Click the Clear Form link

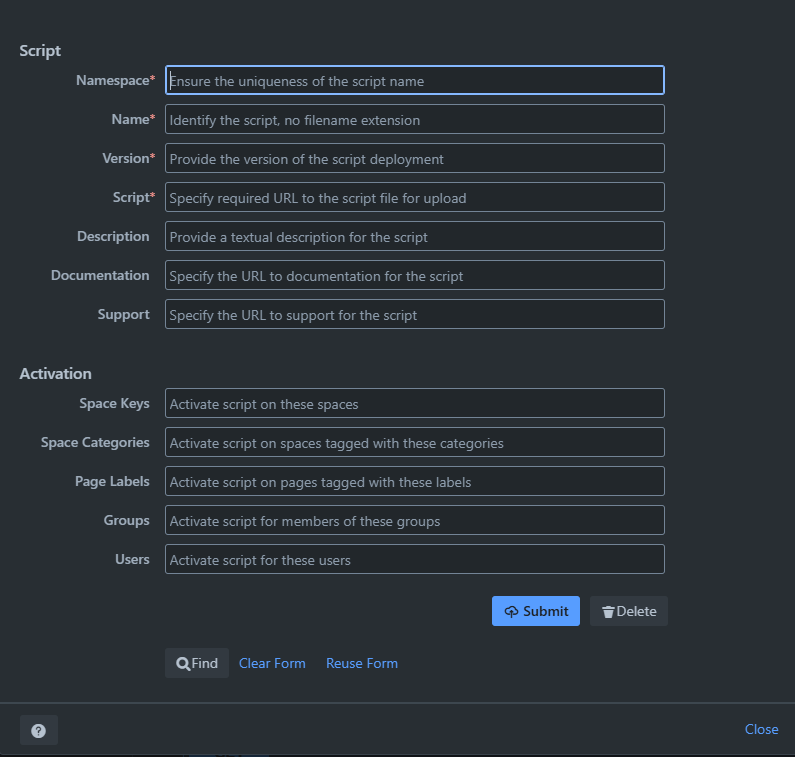tap(272, 663)
